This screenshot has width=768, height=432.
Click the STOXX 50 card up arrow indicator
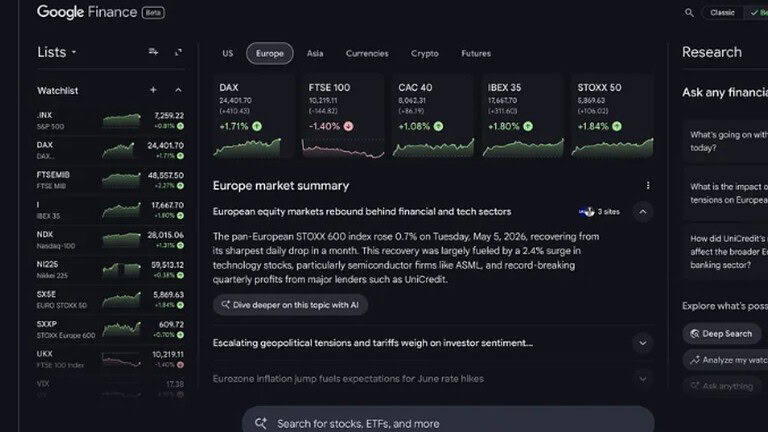point(617,126)
